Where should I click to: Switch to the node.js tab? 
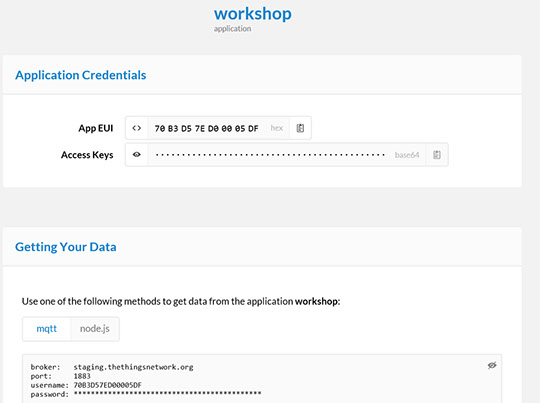95,329
